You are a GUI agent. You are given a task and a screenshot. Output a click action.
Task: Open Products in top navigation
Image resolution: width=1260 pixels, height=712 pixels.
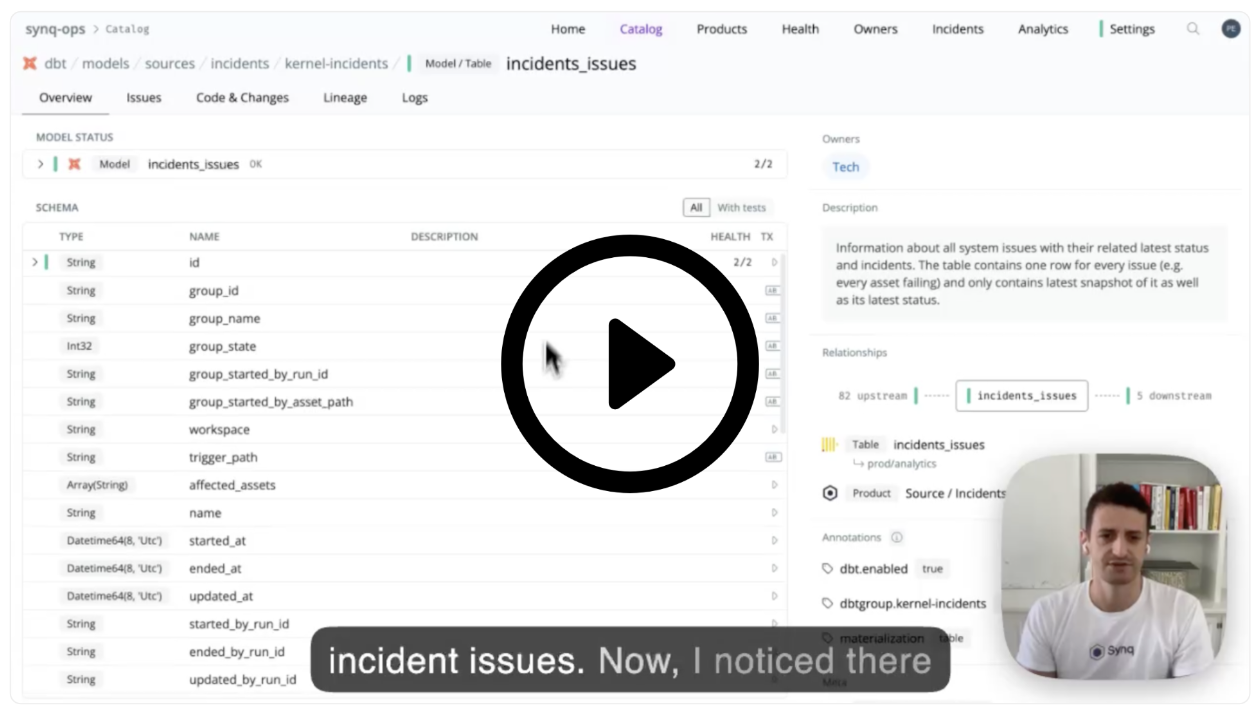(722, 29)
